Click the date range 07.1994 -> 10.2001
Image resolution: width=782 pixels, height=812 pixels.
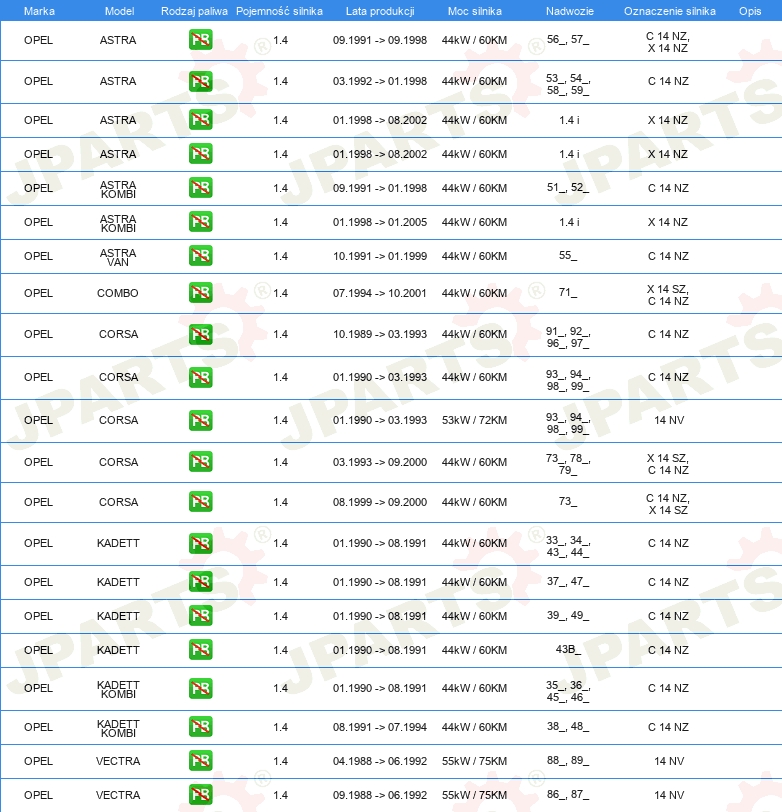point(380,293)
